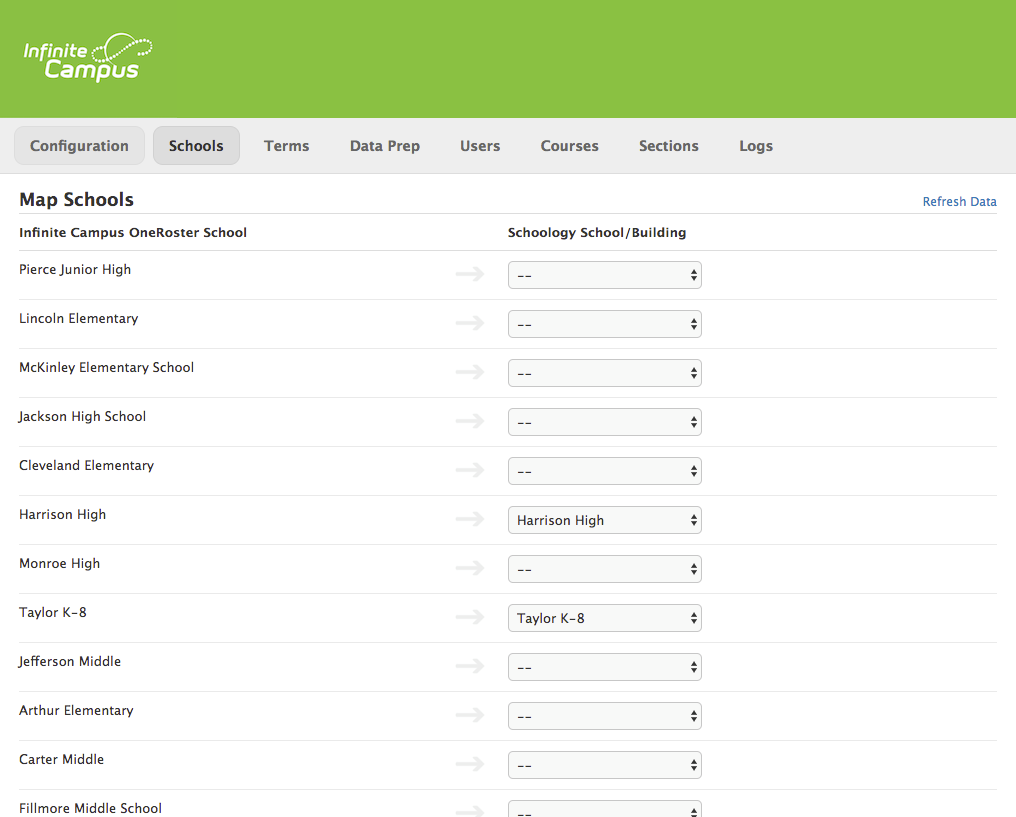This screenshot has width=1016, height=817.
Task: Click the Infinite Campus logo
Action: click(x=87, y=58)
